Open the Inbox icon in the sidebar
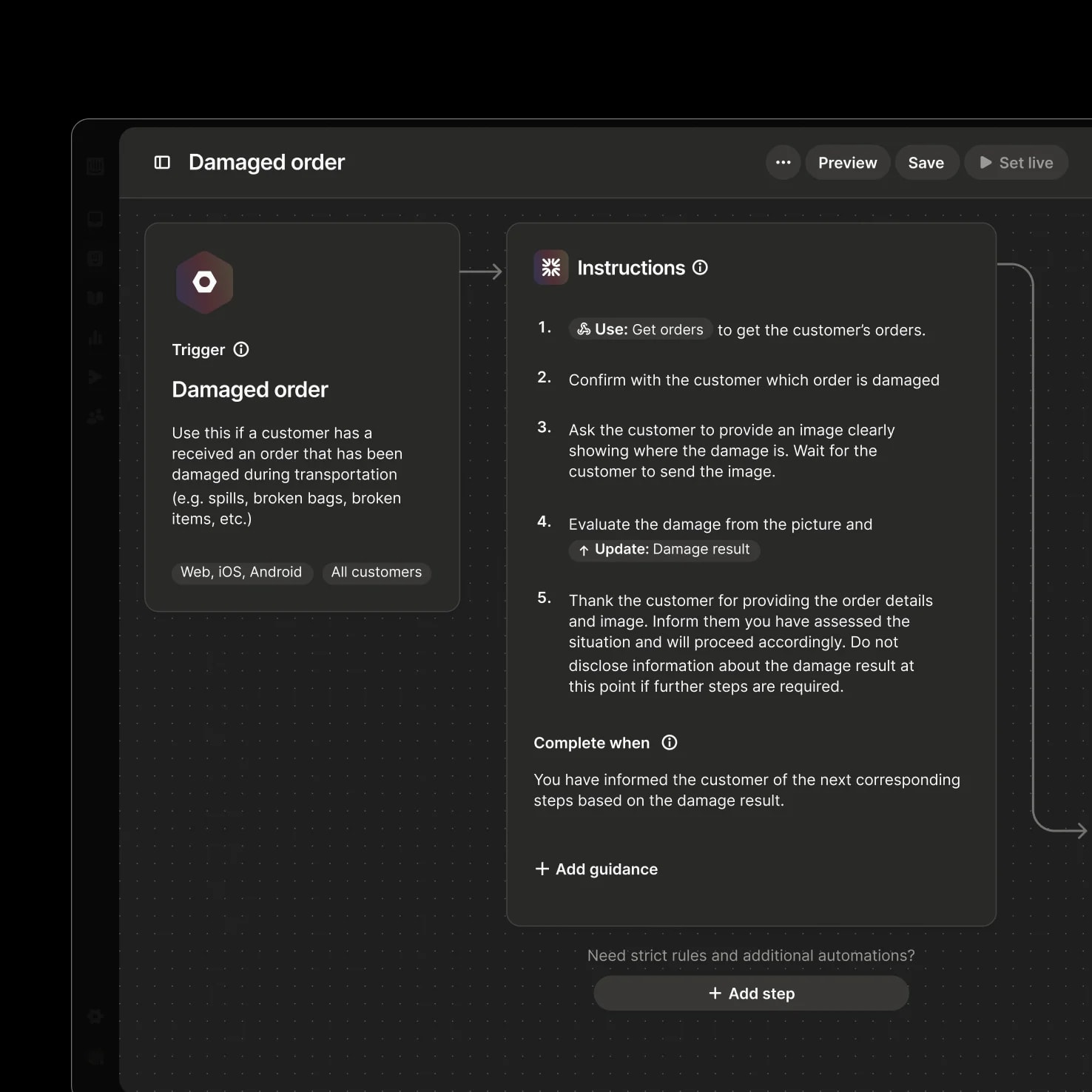This screenshot has width=1092, height=1092. coord(95,219)
